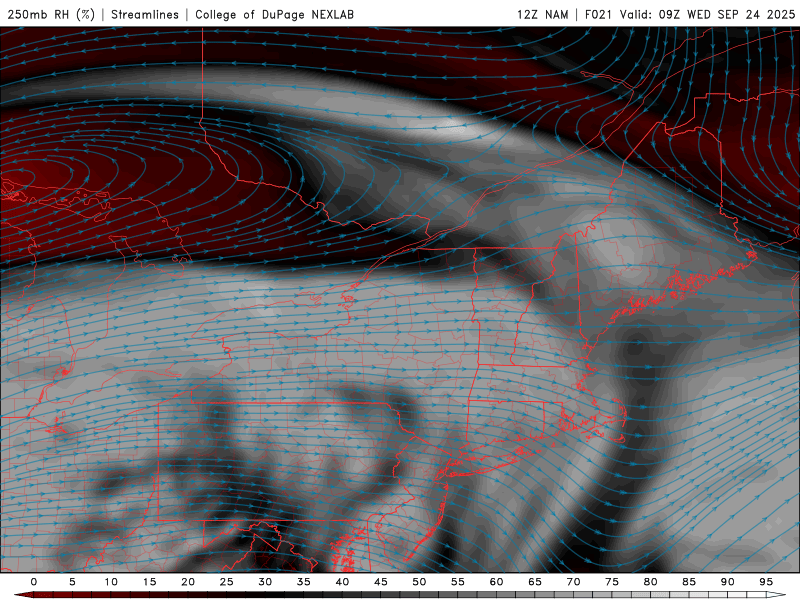The height and width of the screenshot is (600, 800).
Task: Click the "90" label on color scale
Action: pyautogui.click(x=728, y=582)
